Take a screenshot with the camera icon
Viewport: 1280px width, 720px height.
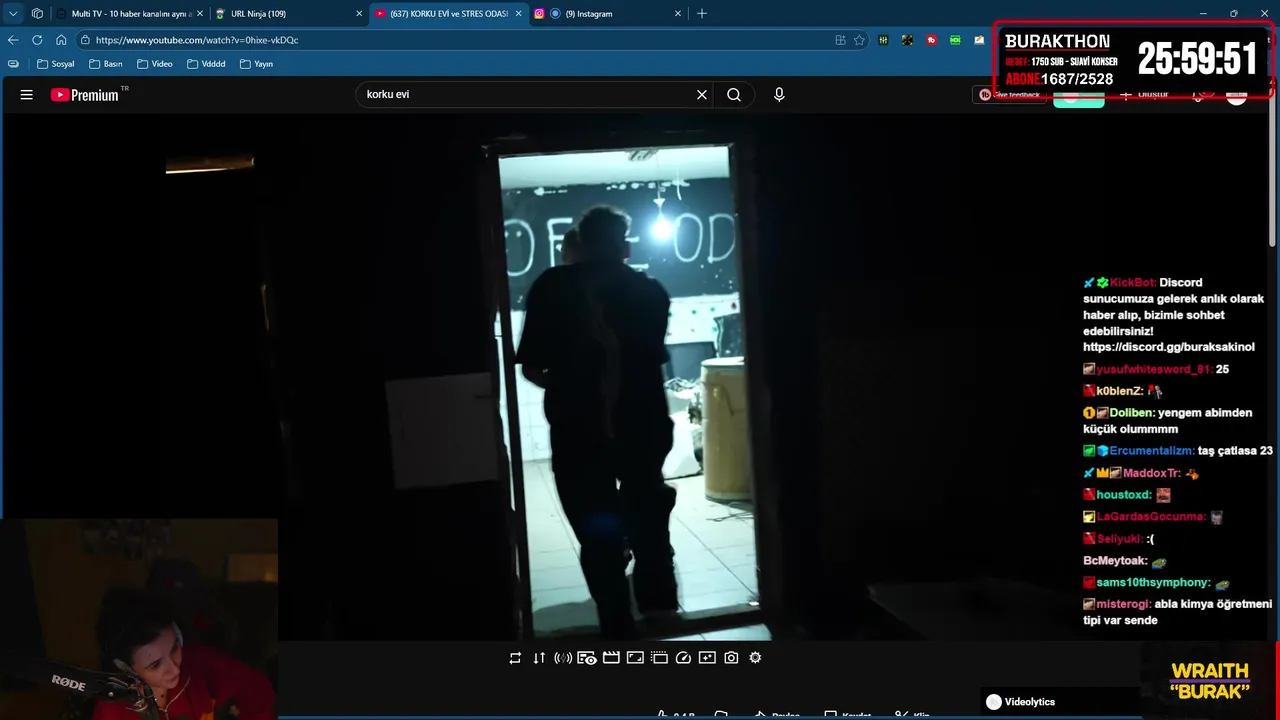pos(731,658)
